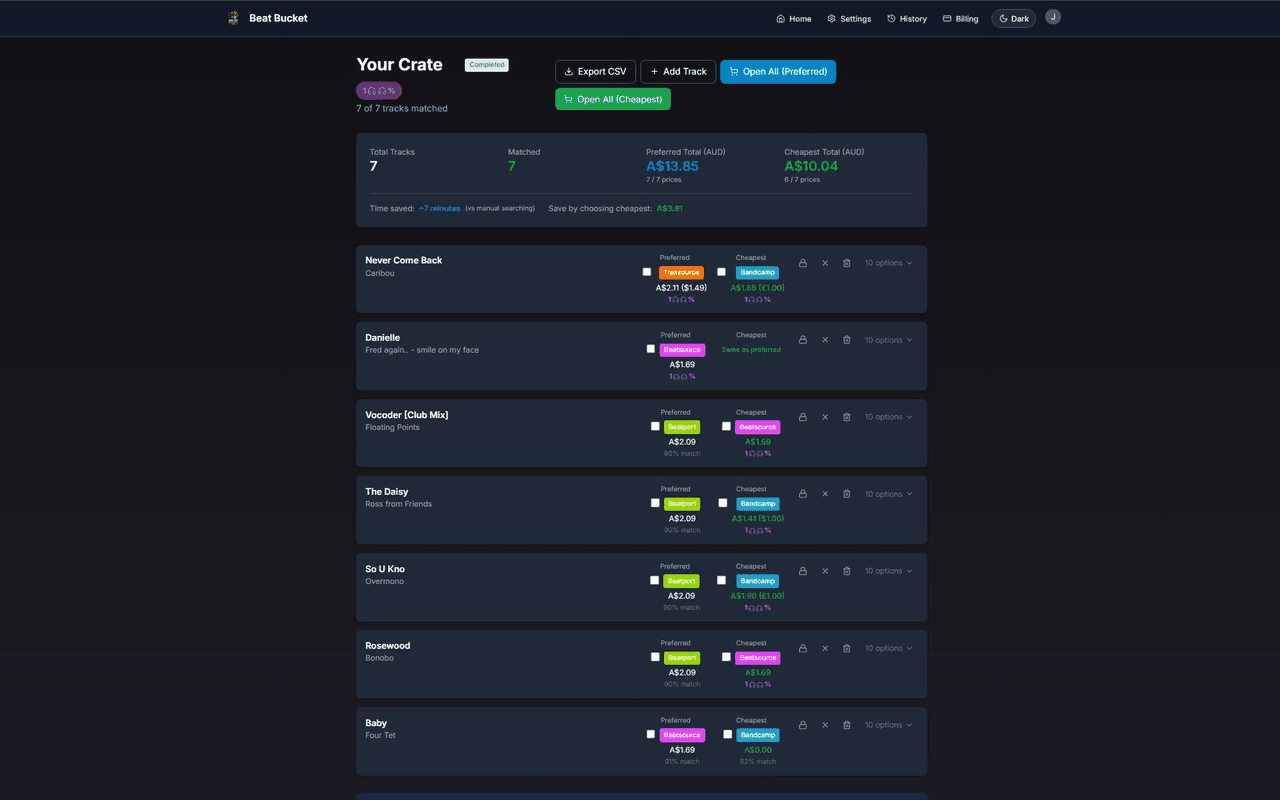
Task: Delete the Danielle track via trash icon
Action: click(847, 340)
